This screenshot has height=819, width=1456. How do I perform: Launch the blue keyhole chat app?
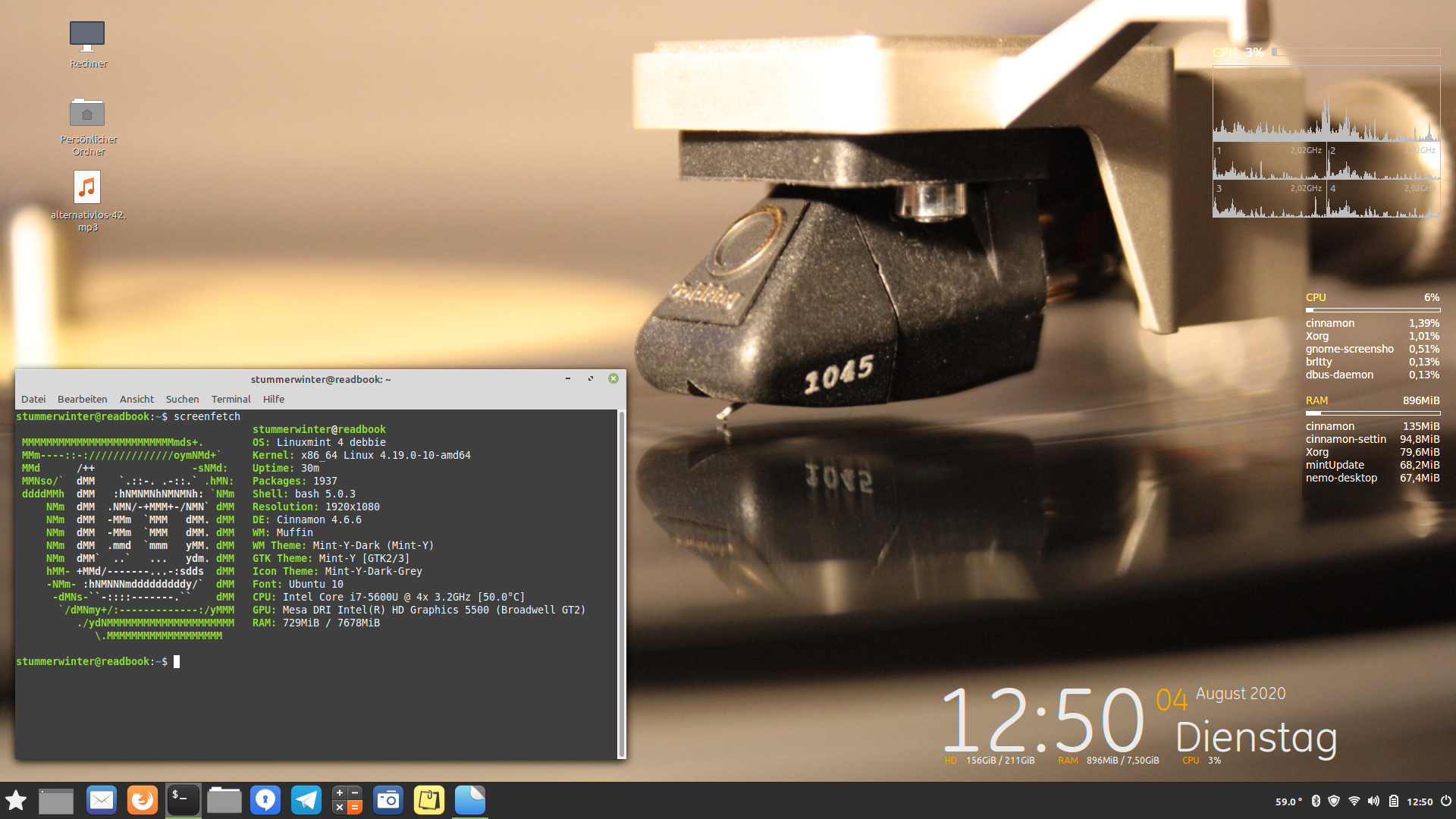(x=265, y=800)
